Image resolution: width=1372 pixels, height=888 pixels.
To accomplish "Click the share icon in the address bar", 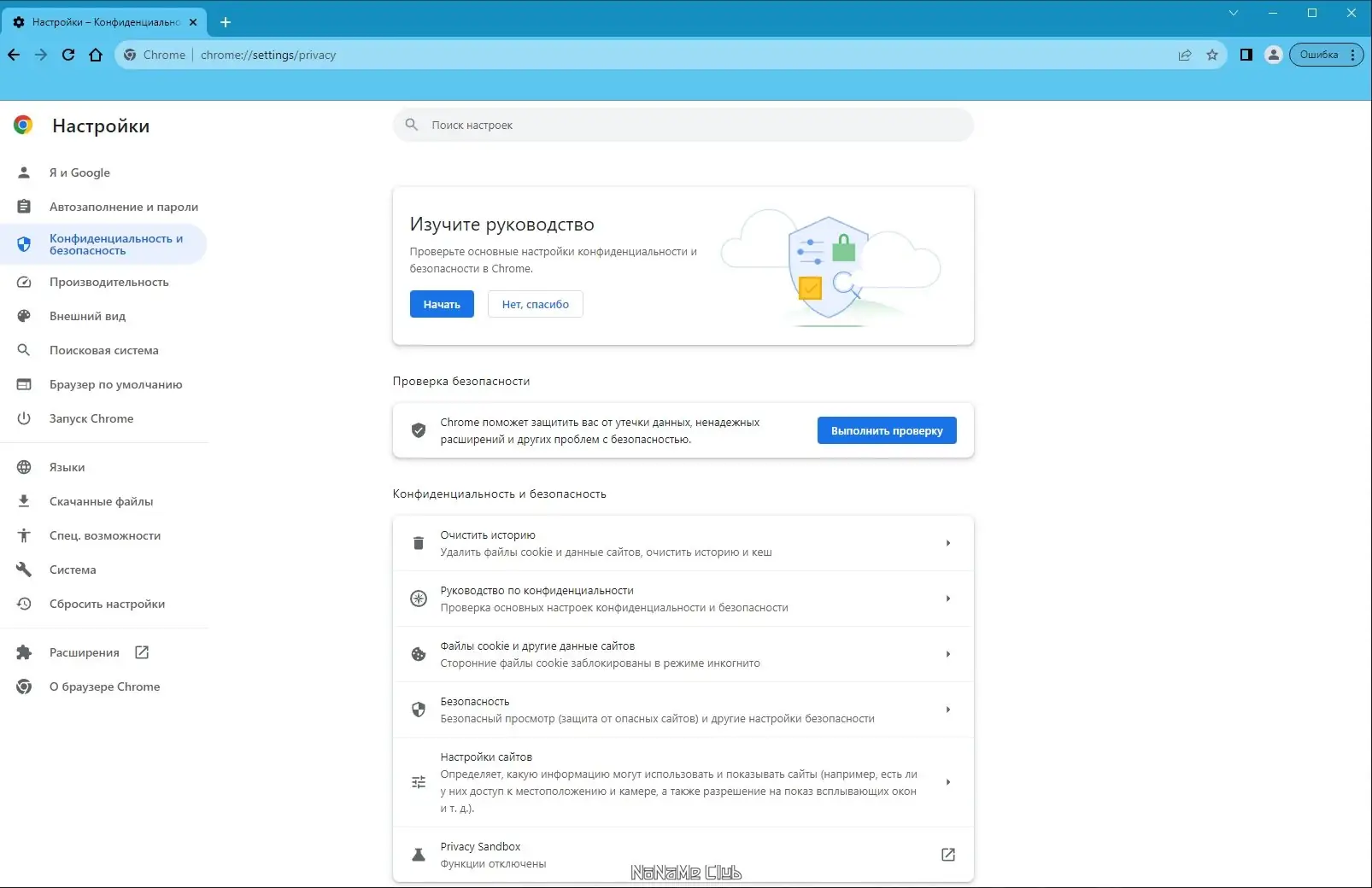I will [x=1185, y=54].
